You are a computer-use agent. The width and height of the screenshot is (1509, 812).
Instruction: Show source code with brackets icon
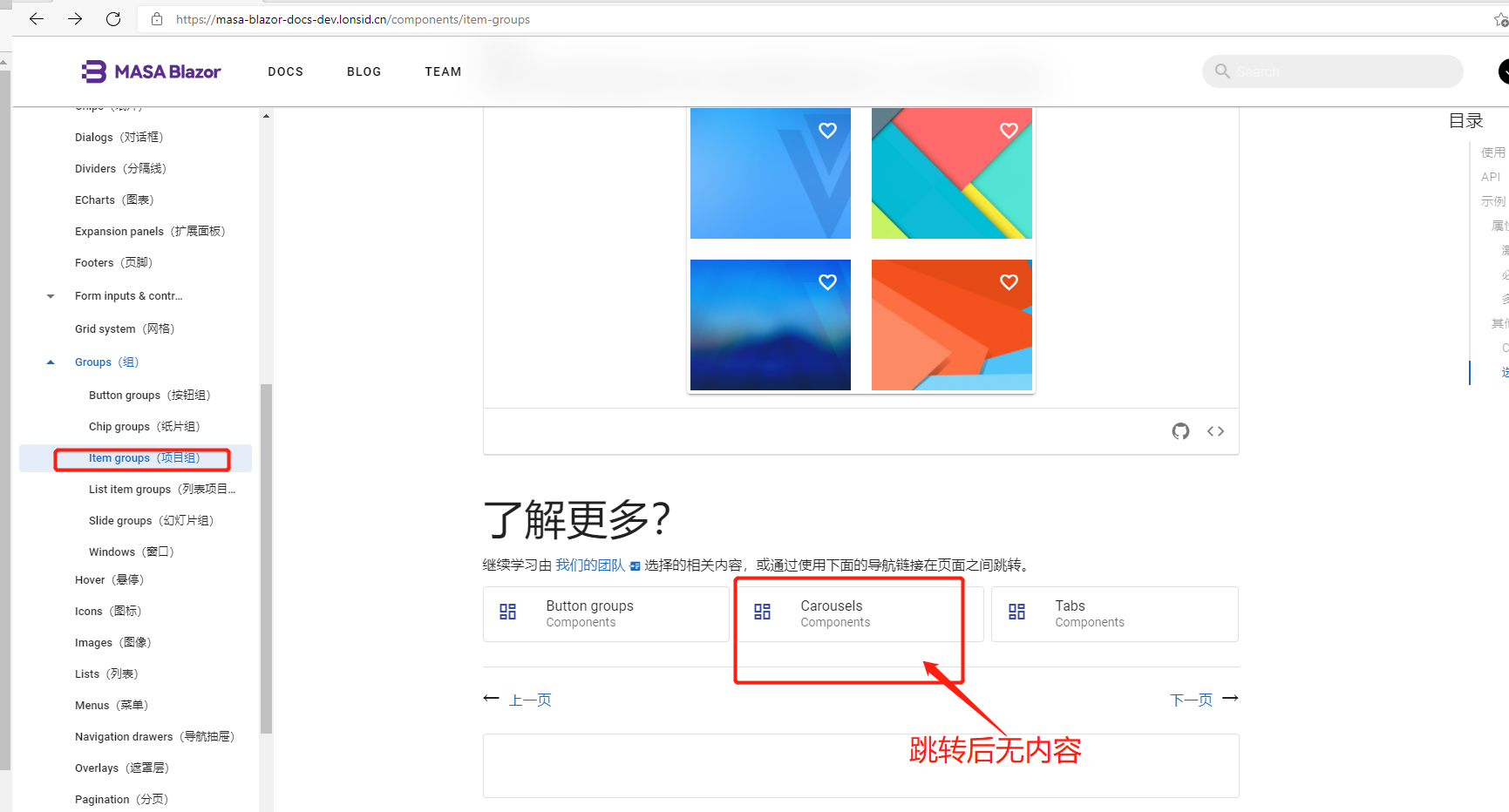pyautogui.click(x=1215, y=431)
